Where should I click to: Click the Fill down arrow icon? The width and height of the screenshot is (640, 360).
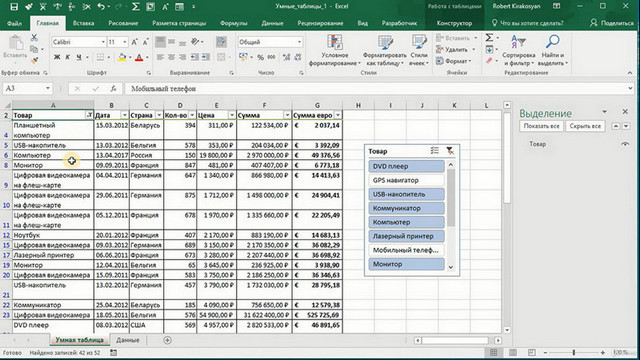click(x=489, y=49)
